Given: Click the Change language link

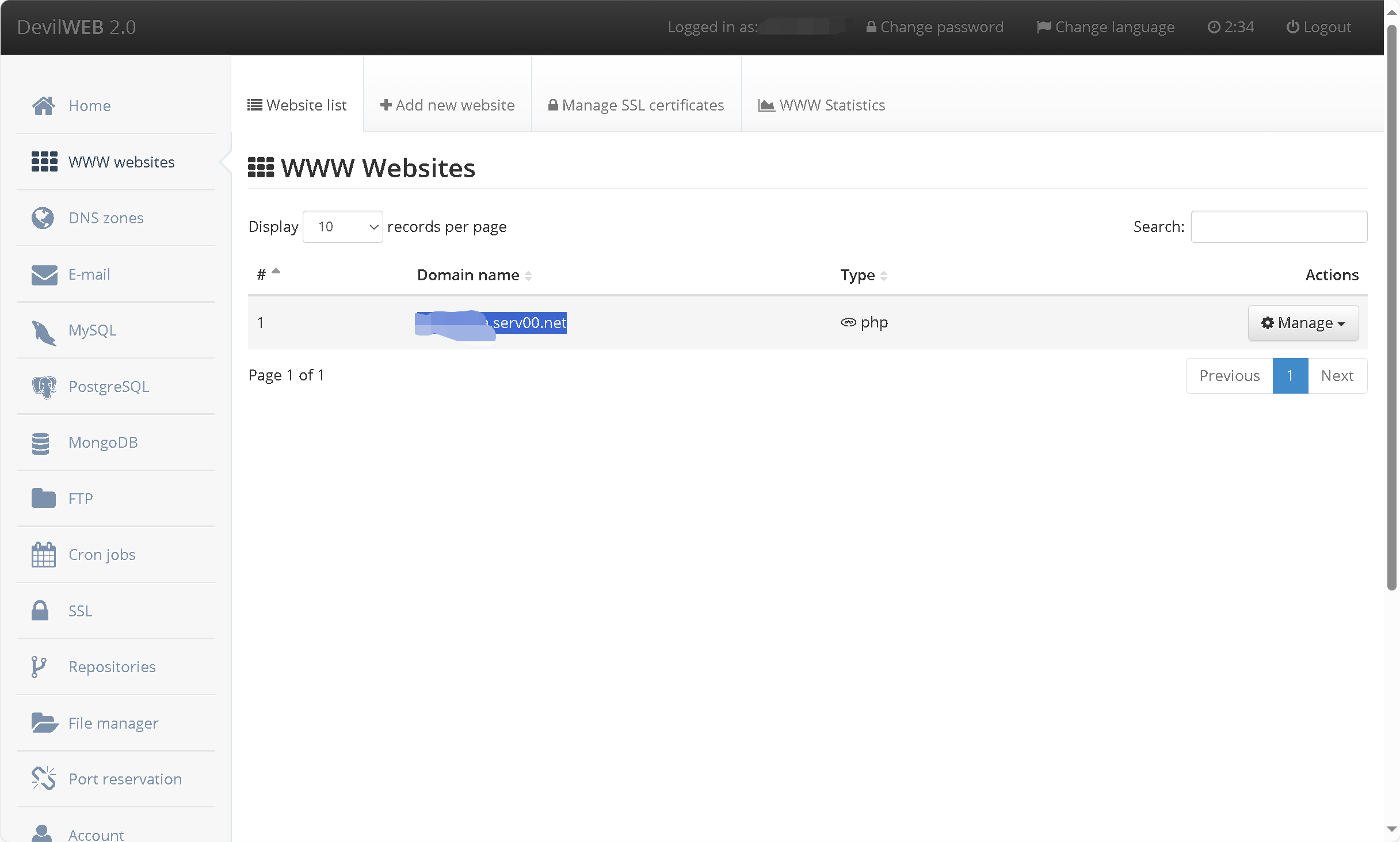Looking at the screenshot, I should pos(1105,27).
